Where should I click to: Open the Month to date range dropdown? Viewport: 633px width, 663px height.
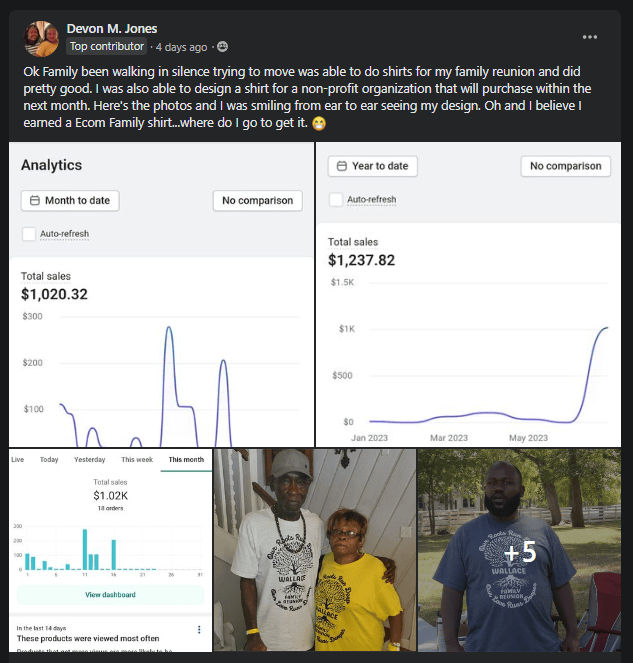[70, 200]
